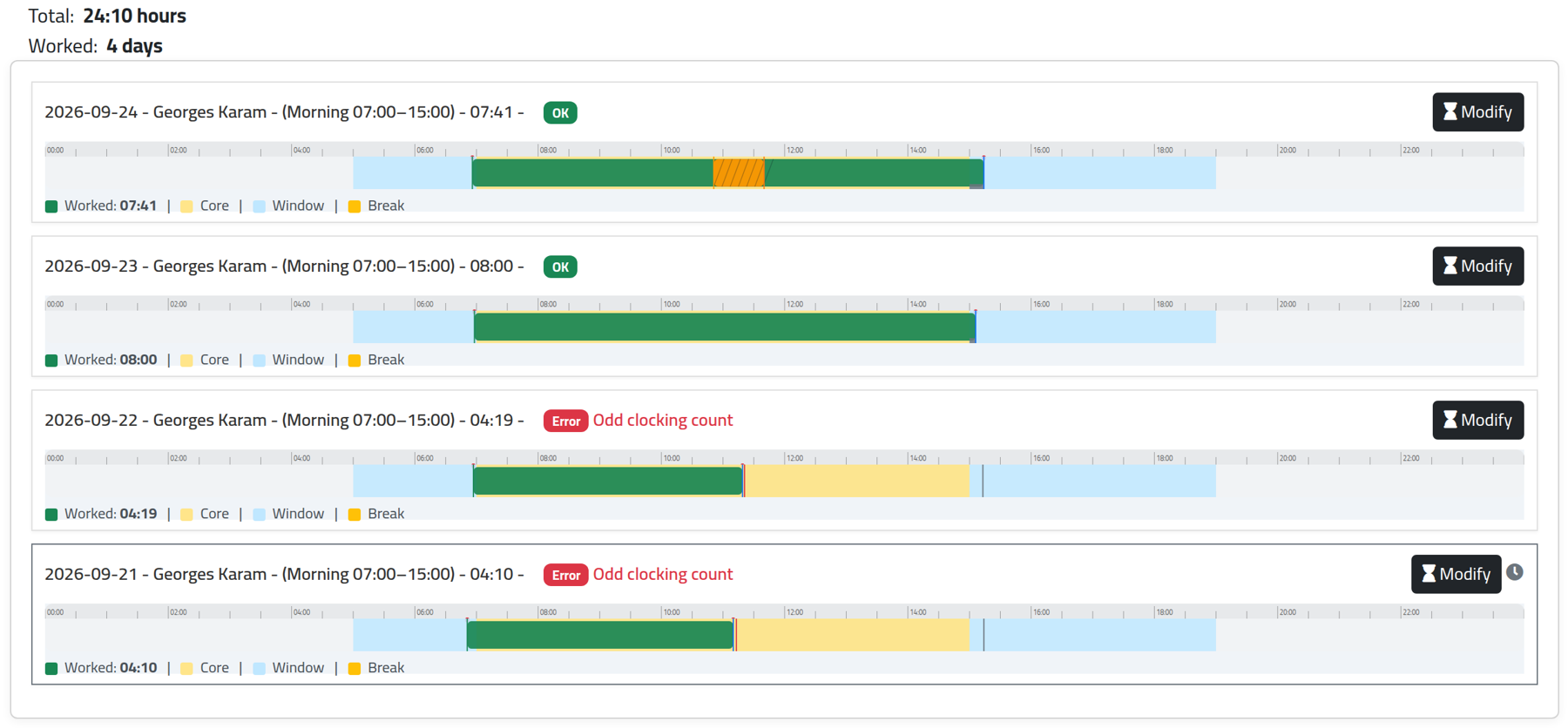Click 'Odd clocking count' text on 2026-09-21 row
Screen dimensions: 1568x728
point(663,575)
